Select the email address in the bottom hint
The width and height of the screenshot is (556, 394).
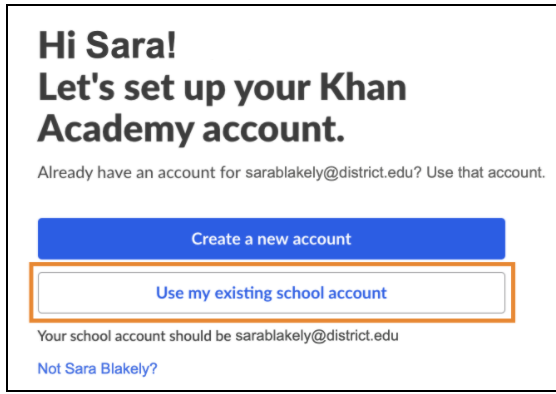[317, 336]
